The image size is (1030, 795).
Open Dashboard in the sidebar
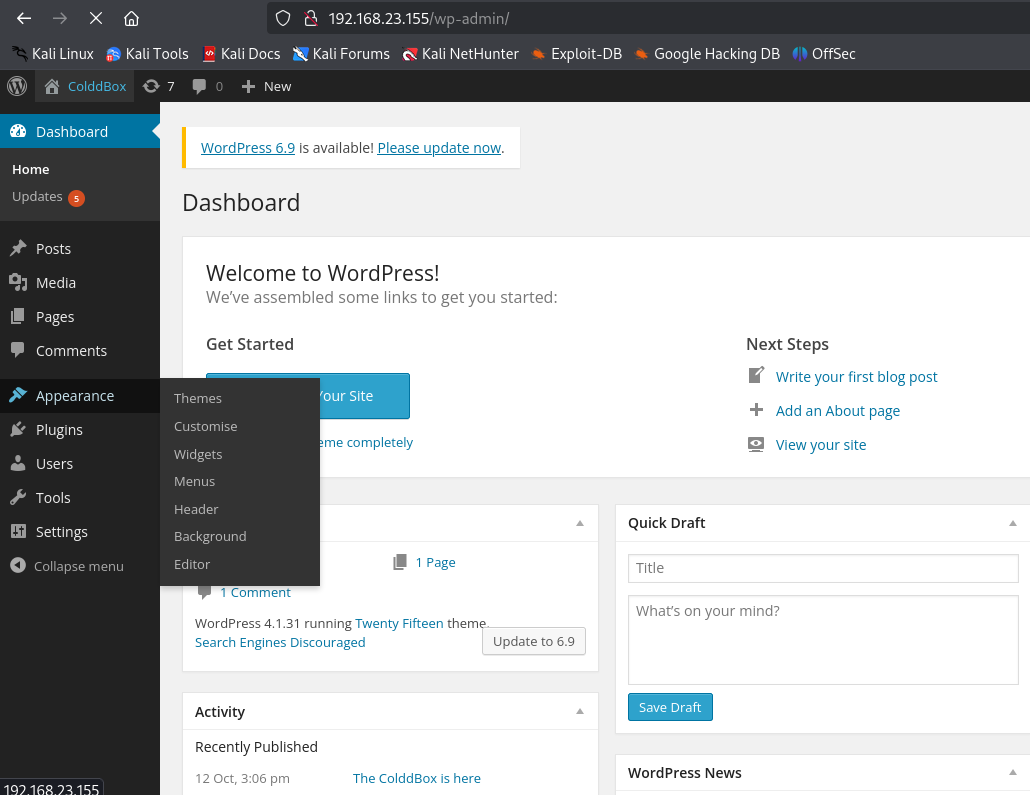[x=79, y=131]
